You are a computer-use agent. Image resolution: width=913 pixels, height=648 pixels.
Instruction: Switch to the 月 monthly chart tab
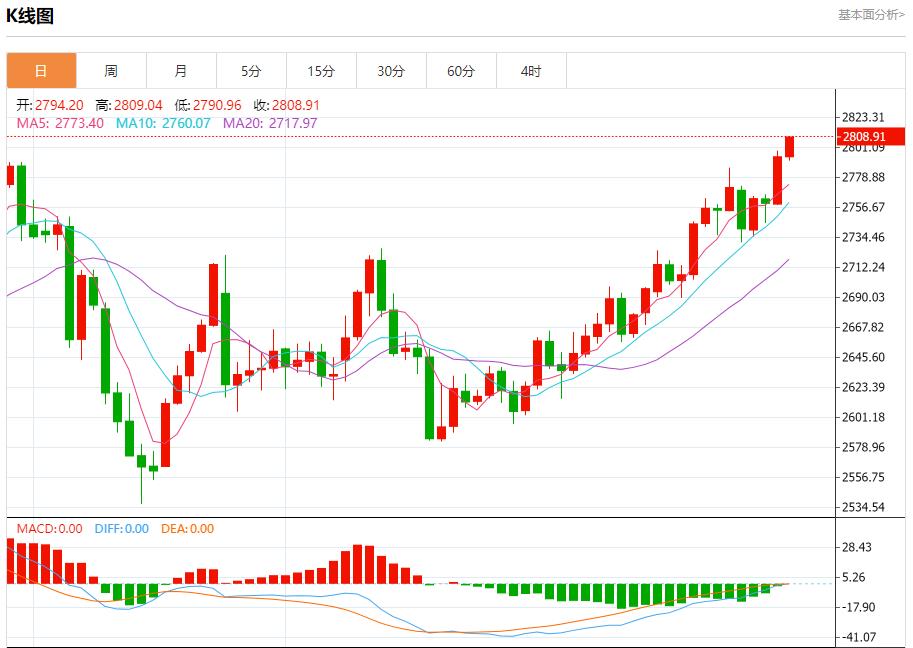click(181, 71)
